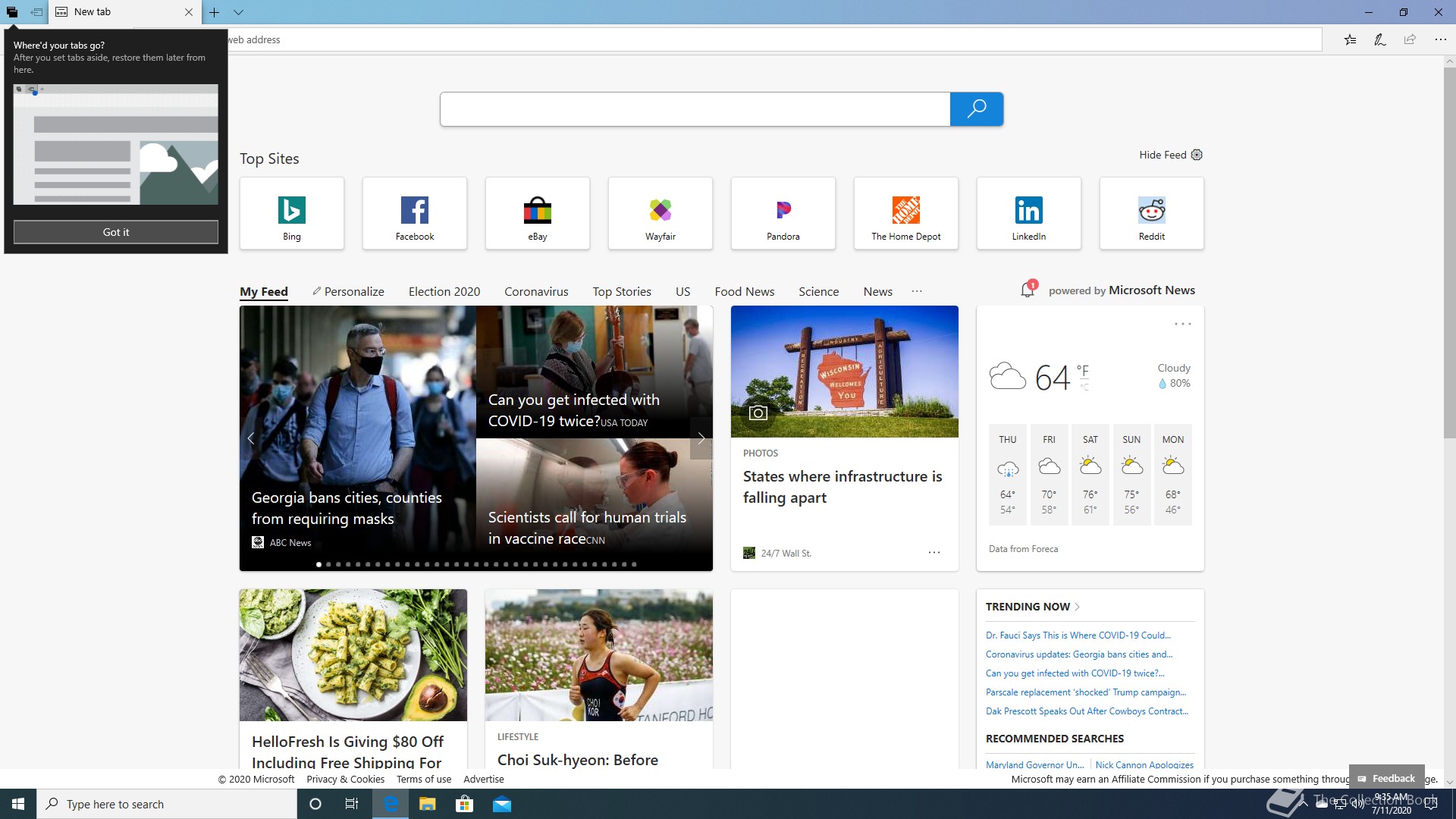Expand more feed categories ellipsis
This screenshot has width=1456, height=819.
(x=917, y=291)
